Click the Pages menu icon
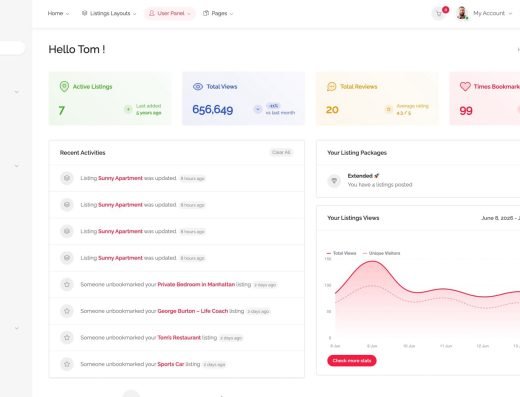The image size is (520, 397). [x=206, y=13]
